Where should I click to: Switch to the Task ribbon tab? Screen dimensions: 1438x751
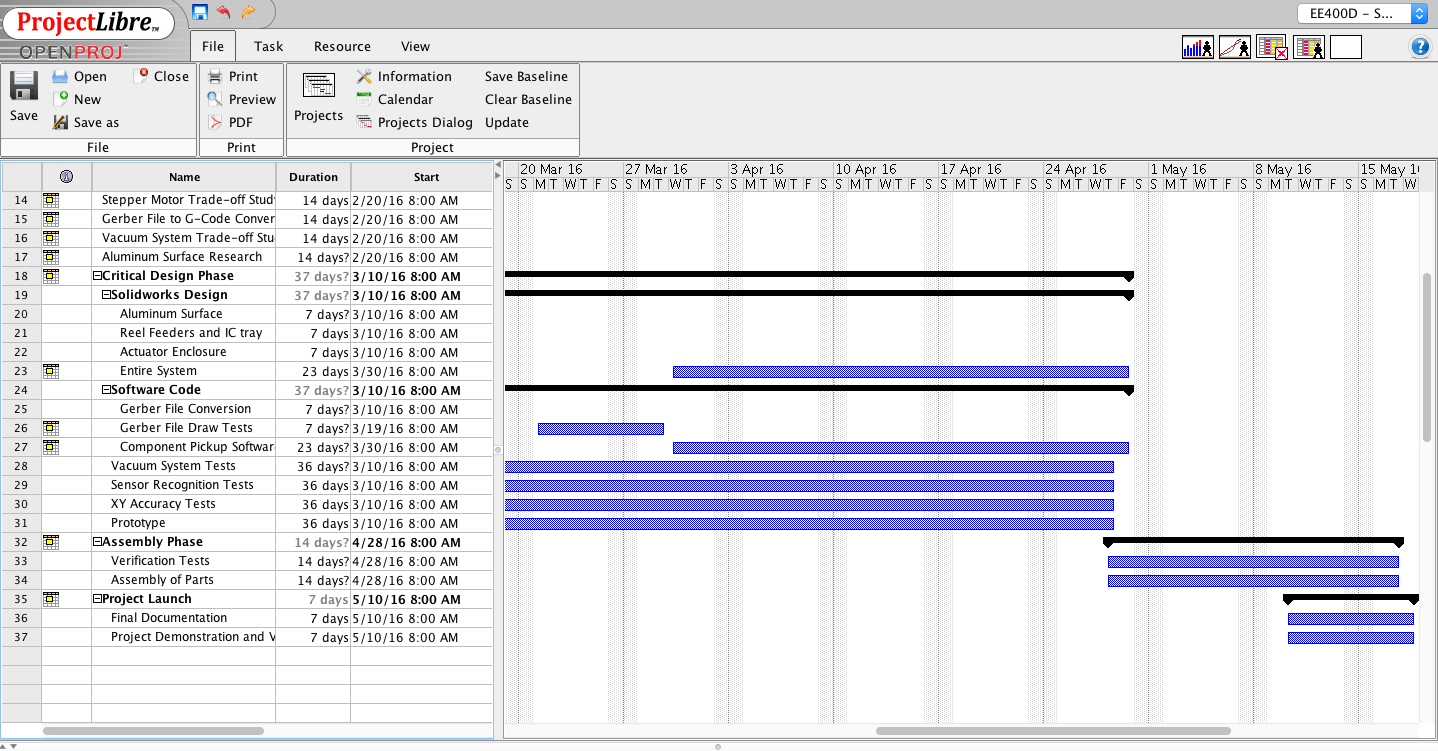click(268, 46)
